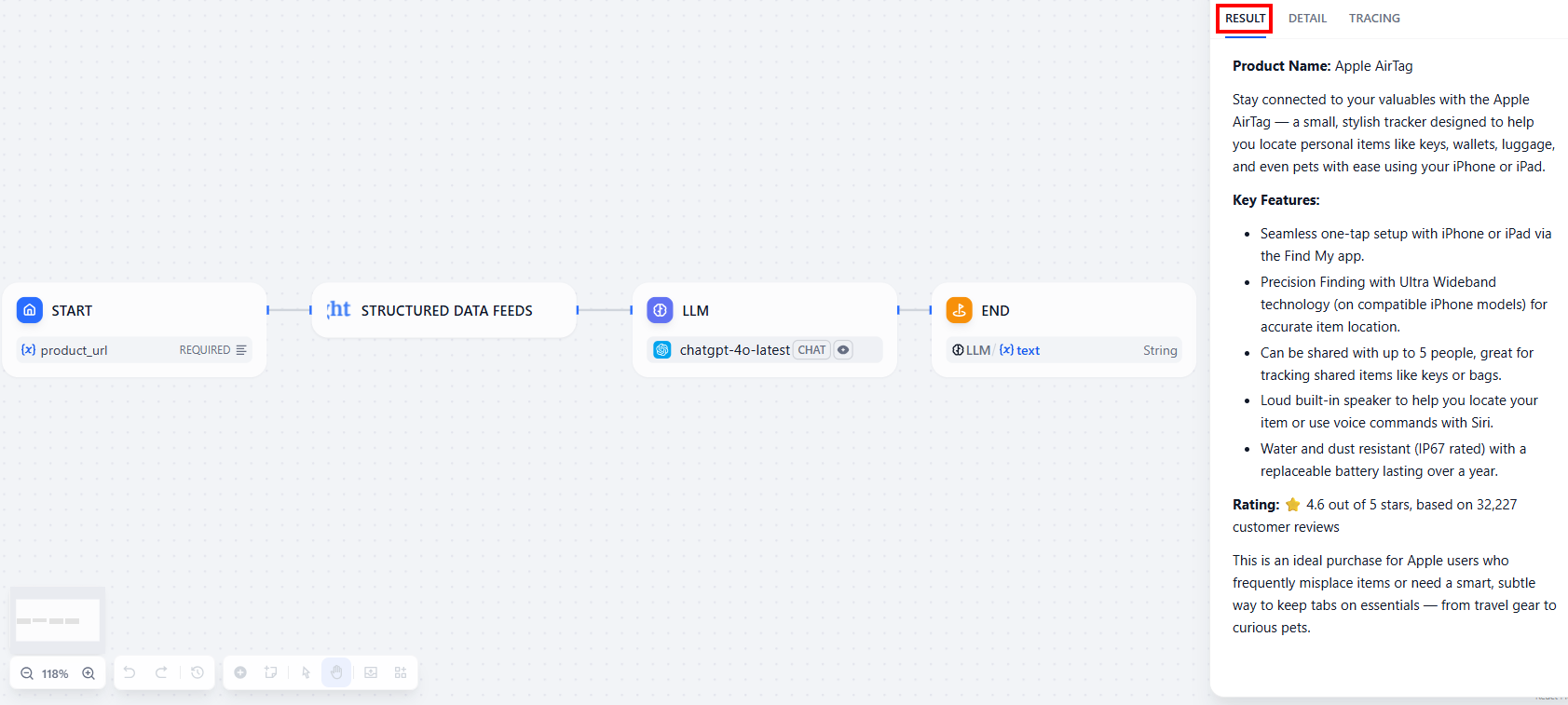Zoom out the workflow canvas
Screen dimensions: 1568x705
click(x=27, y=673)
